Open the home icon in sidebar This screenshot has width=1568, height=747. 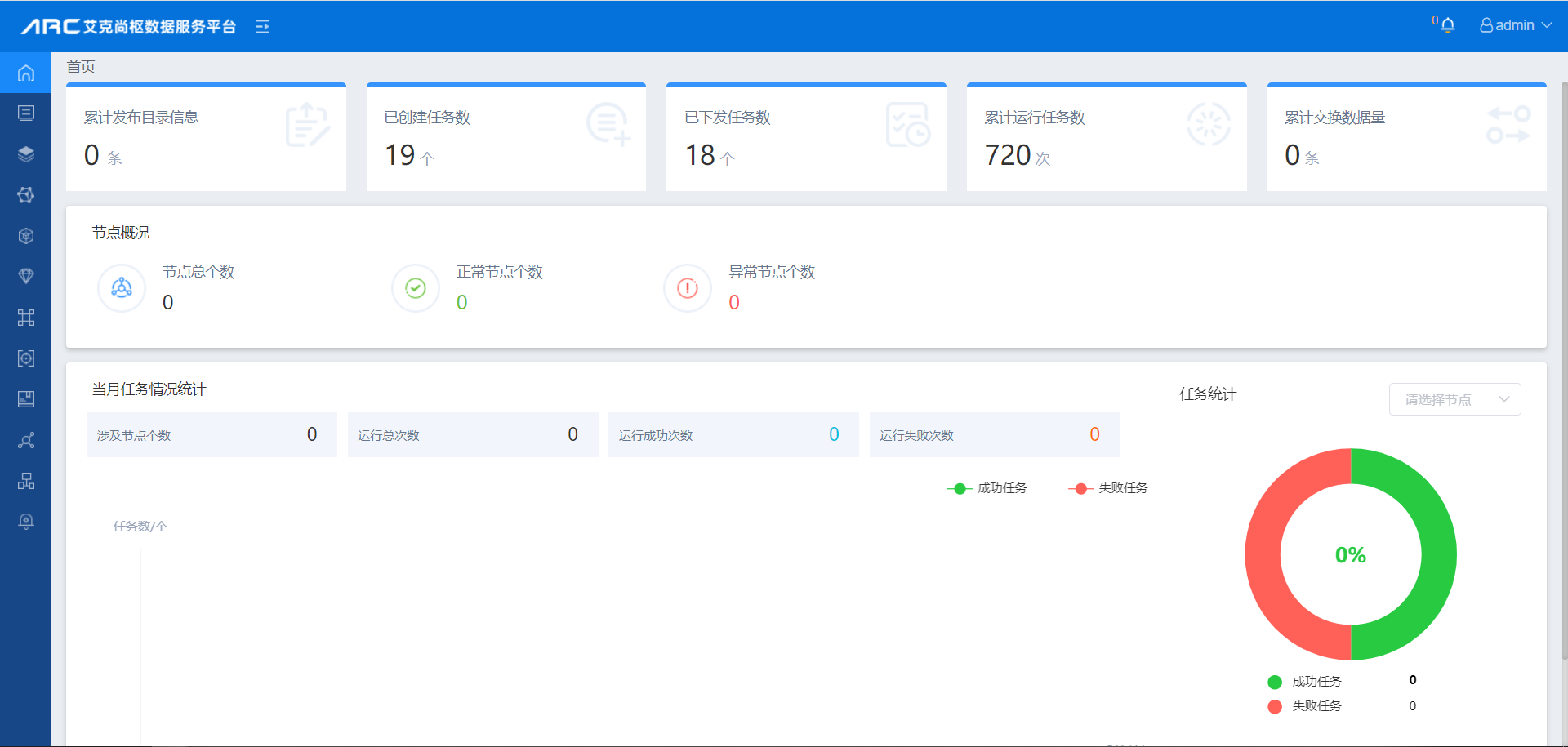tap(26, 73)
